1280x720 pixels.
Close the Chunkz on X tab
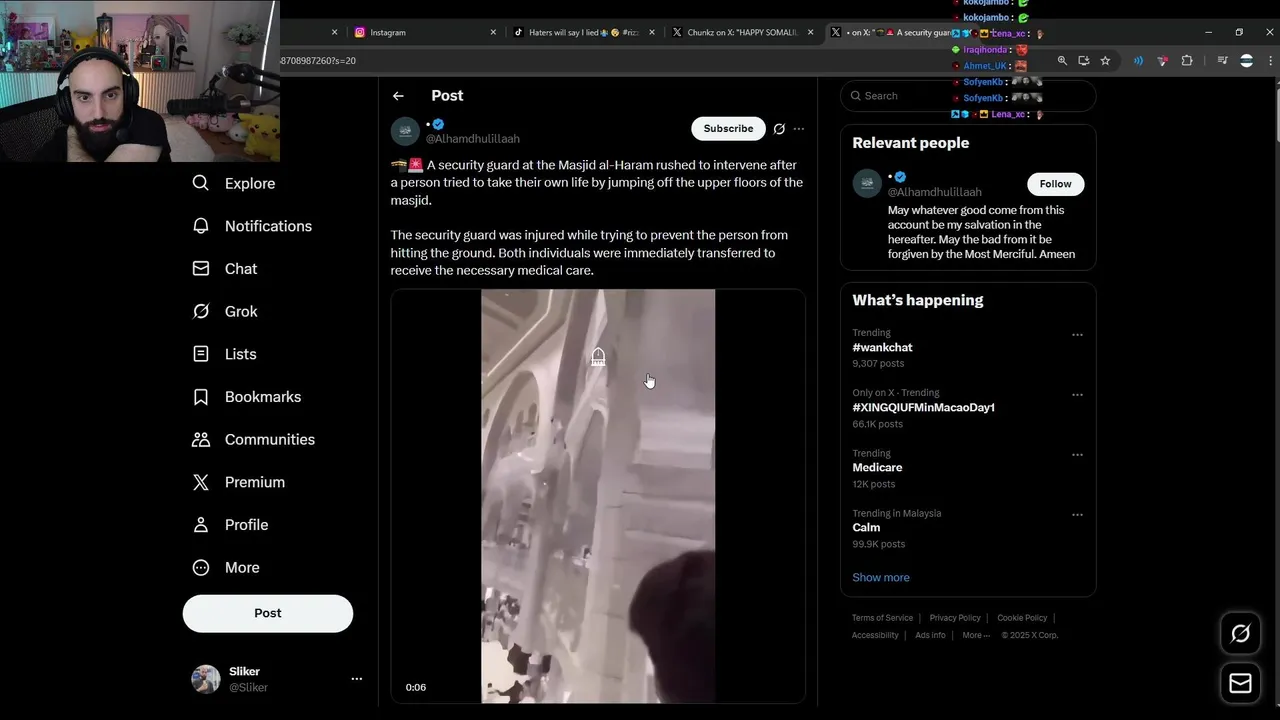(x=810, y=32)
